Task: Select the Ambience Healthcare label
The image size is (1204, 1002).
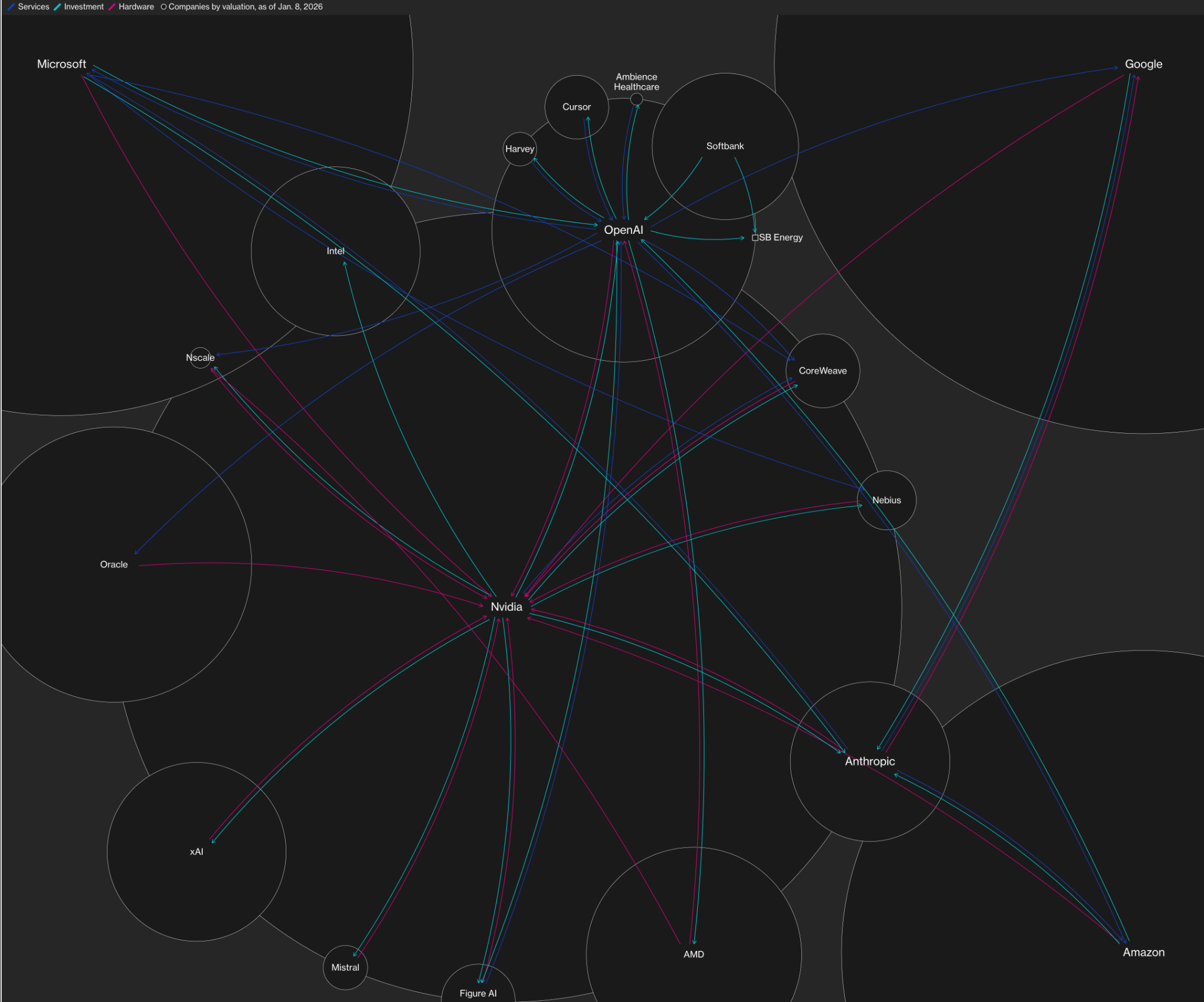Action: click(x=636, y=82)
